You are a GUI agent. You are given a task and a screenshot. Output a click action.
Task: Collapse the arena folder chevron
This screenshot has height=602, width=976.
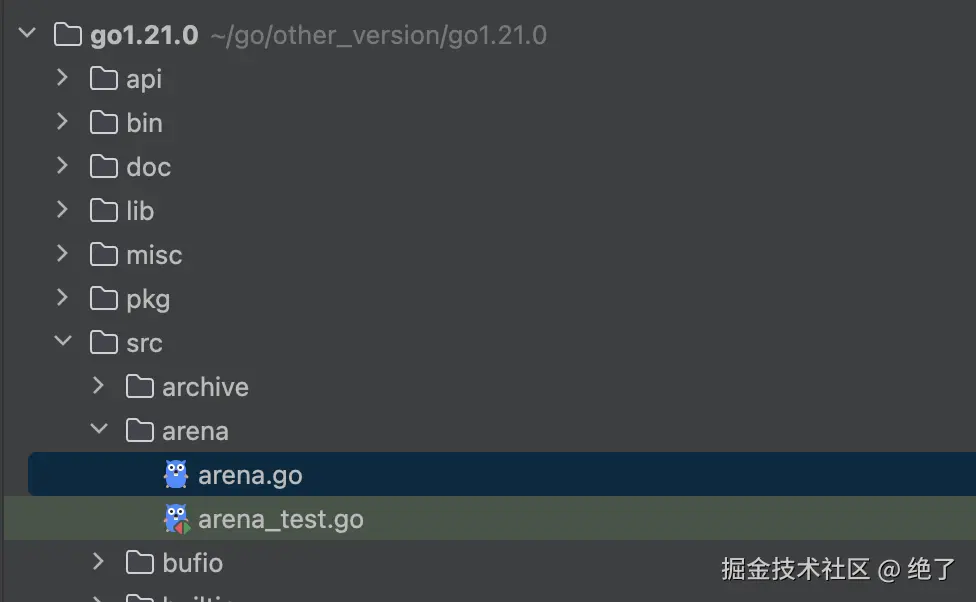tap(99, 431)
